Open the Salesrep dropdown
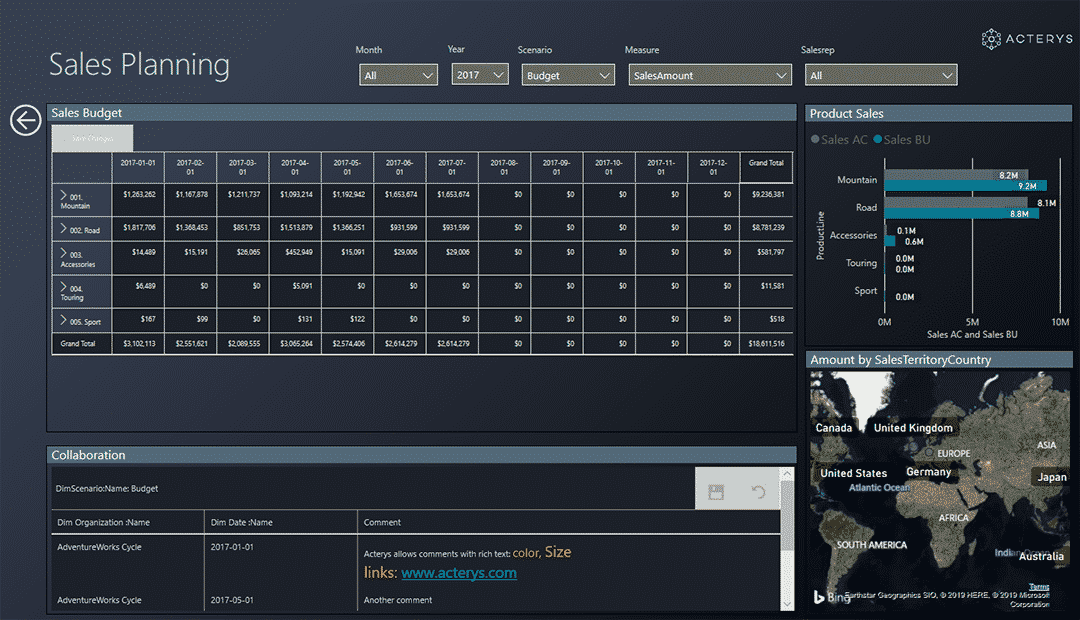Image resolution: width=1080 pixels, height=620 pixels. (x=880, y=75)
